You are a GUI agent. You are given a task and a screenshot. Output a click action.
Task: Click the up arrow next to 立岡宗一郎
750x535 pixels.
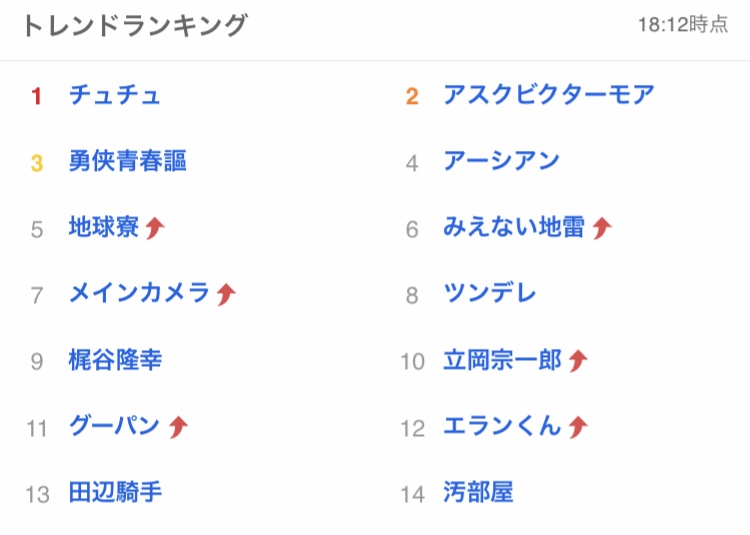[x=578, y=361]
